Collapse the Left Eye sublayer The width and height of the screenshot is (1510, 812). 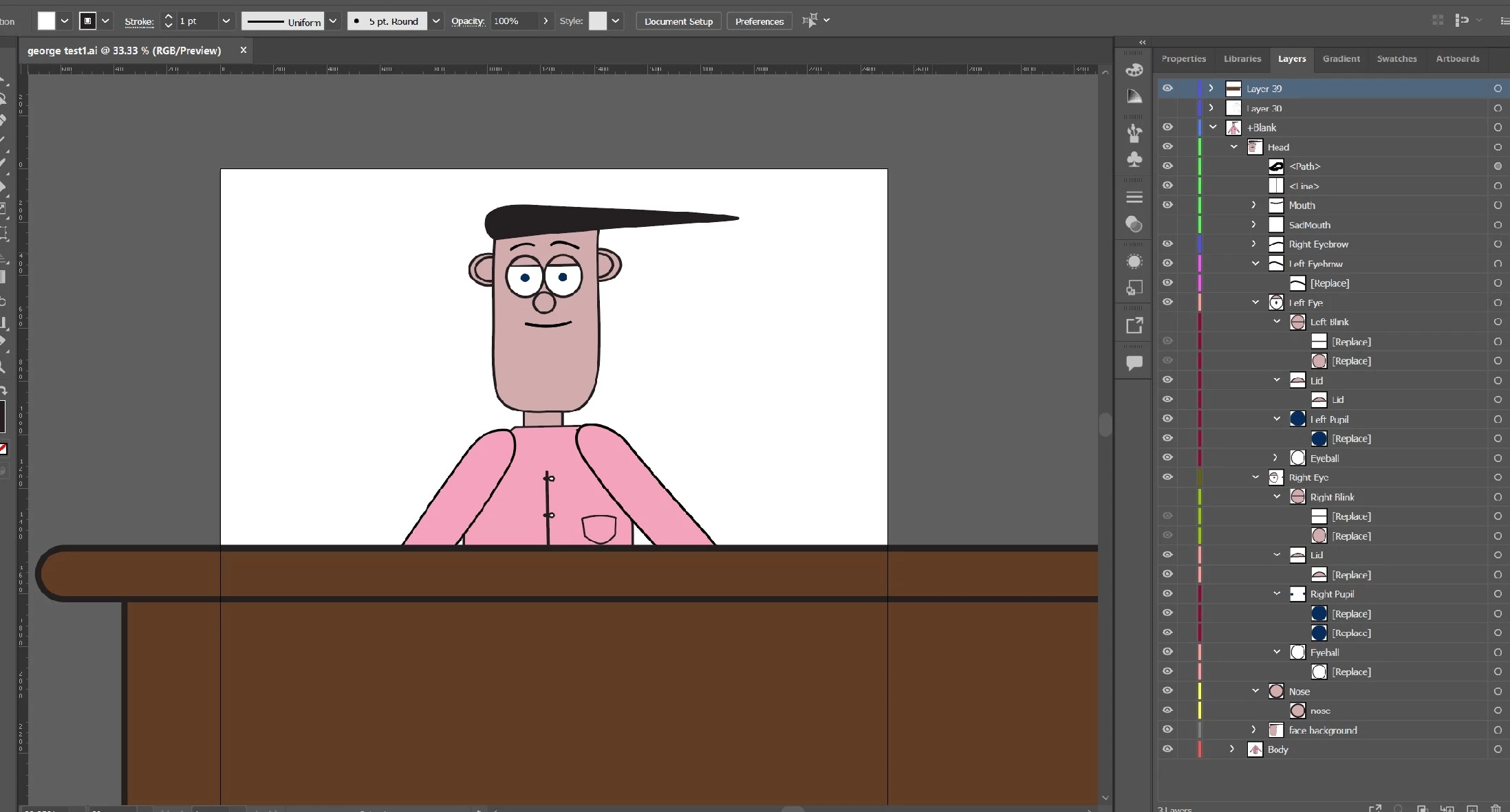pyautogui.click(x=1255, y=303)
